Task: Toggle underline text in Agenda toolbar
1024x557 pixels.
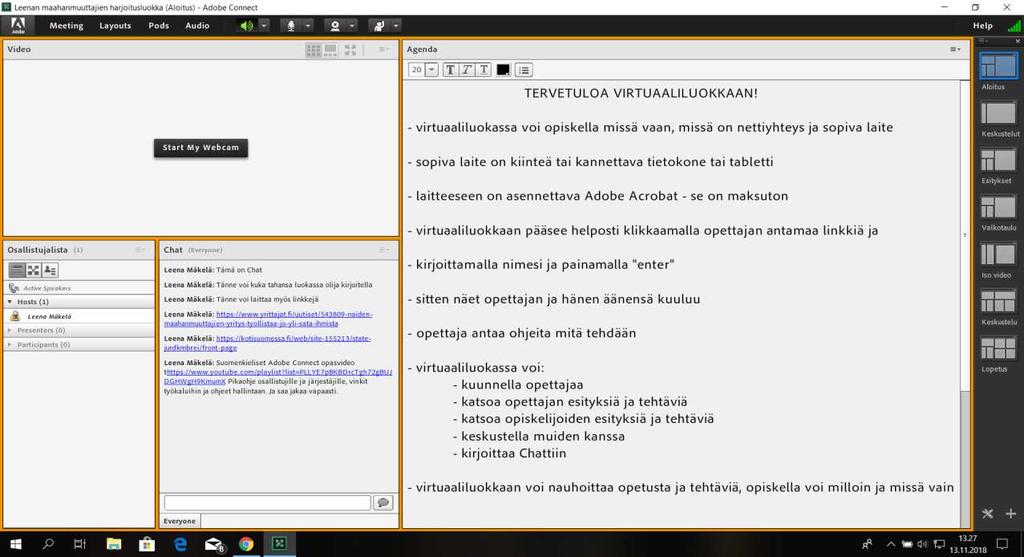Action: pyautogui.click(x=484, y=70)
